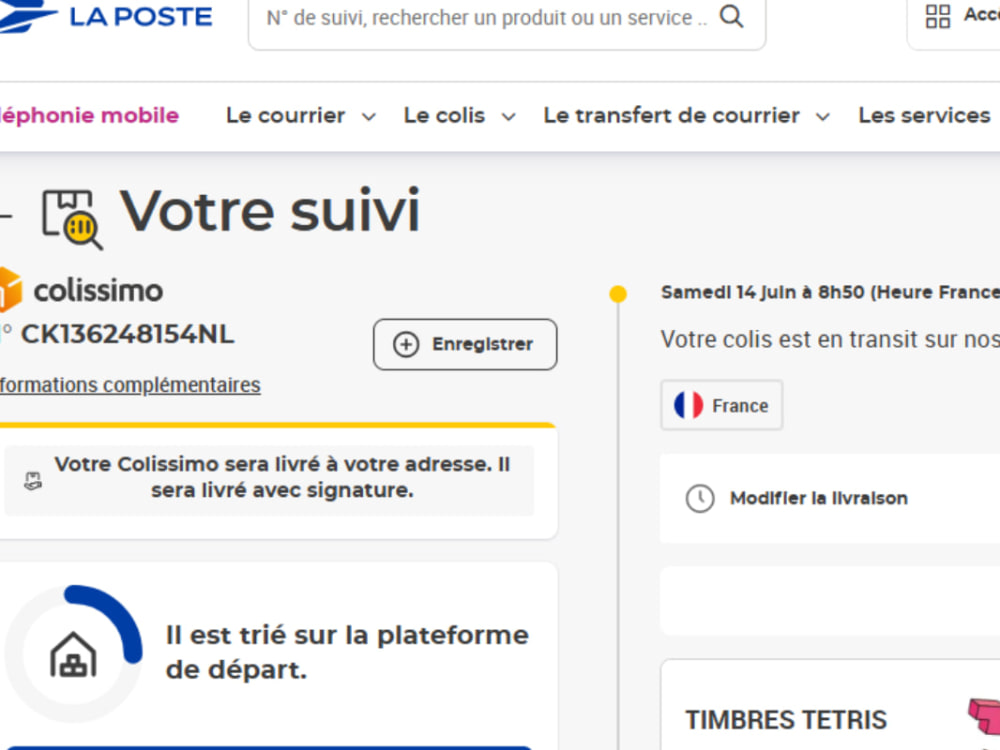Click the plus icon in Enregistrer
Screen dimensions: 1000x750
click(406, 344)
